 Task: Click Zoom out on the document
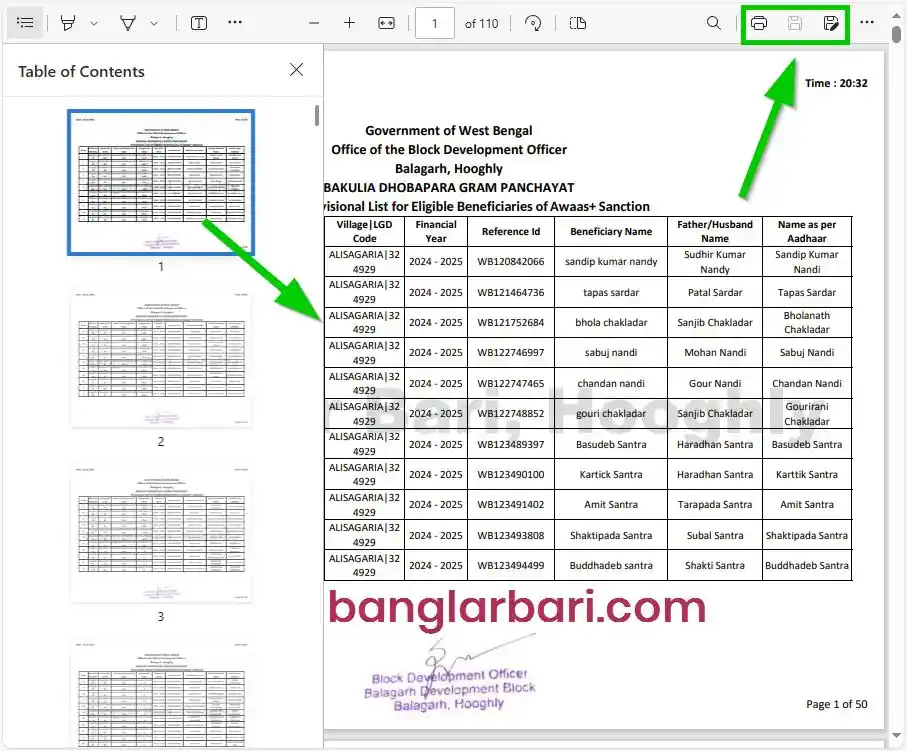click(313, 22)
